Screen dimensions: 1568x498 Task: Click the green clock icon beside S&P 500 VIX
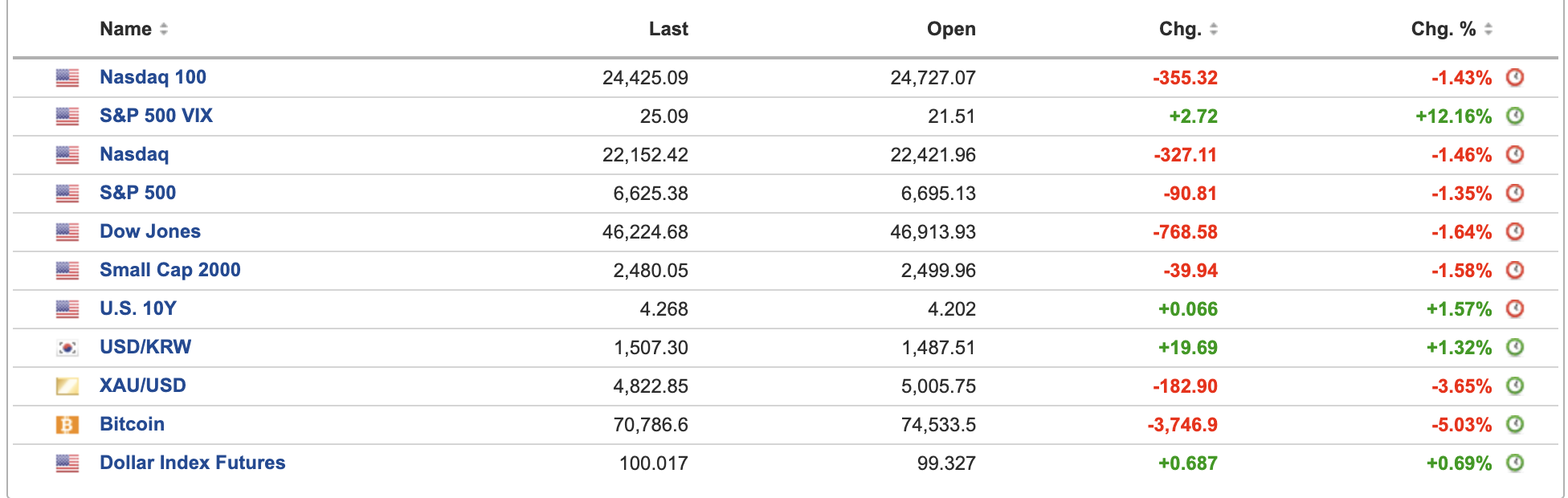1514,116
